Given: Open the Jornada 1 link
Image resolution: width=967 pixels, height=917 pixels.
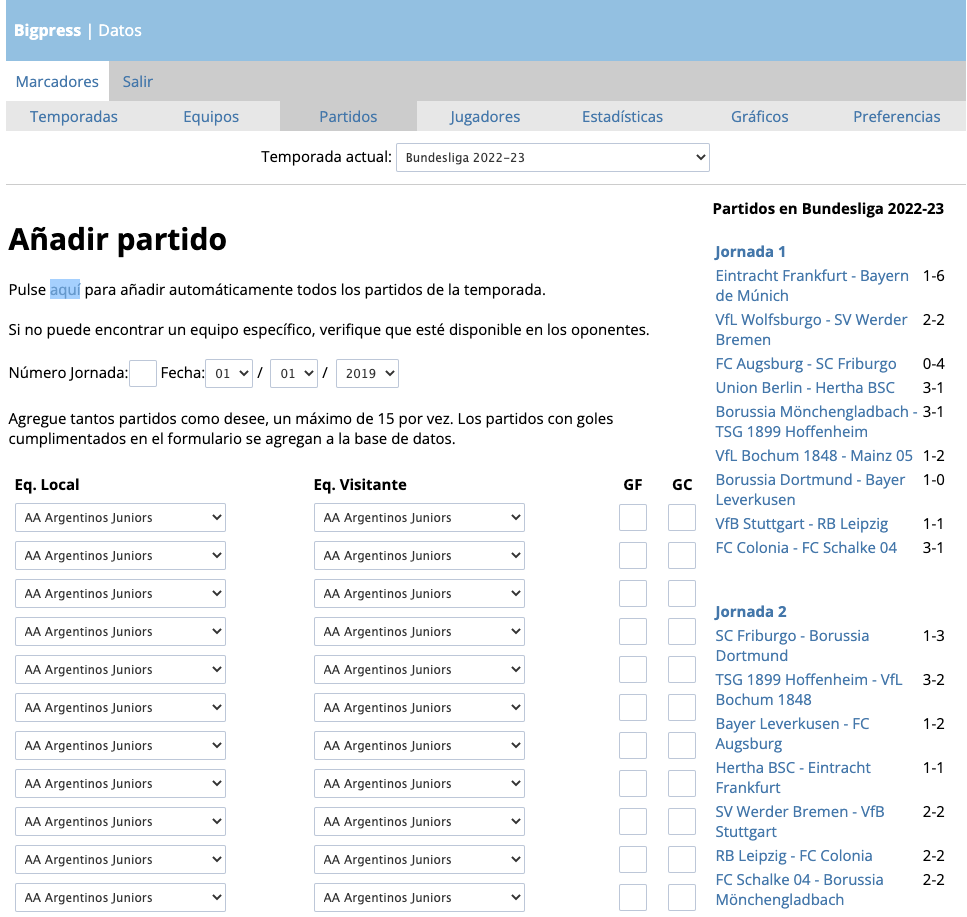Looking at the screenshot, I should [750, 252].
